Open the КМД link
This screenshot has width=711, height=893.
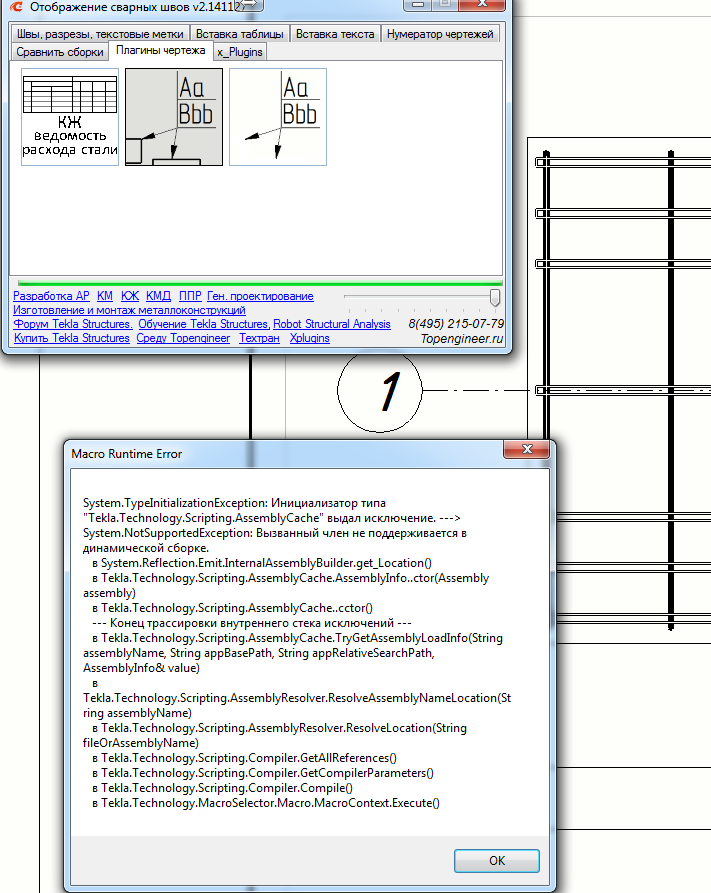coord(158,296)
